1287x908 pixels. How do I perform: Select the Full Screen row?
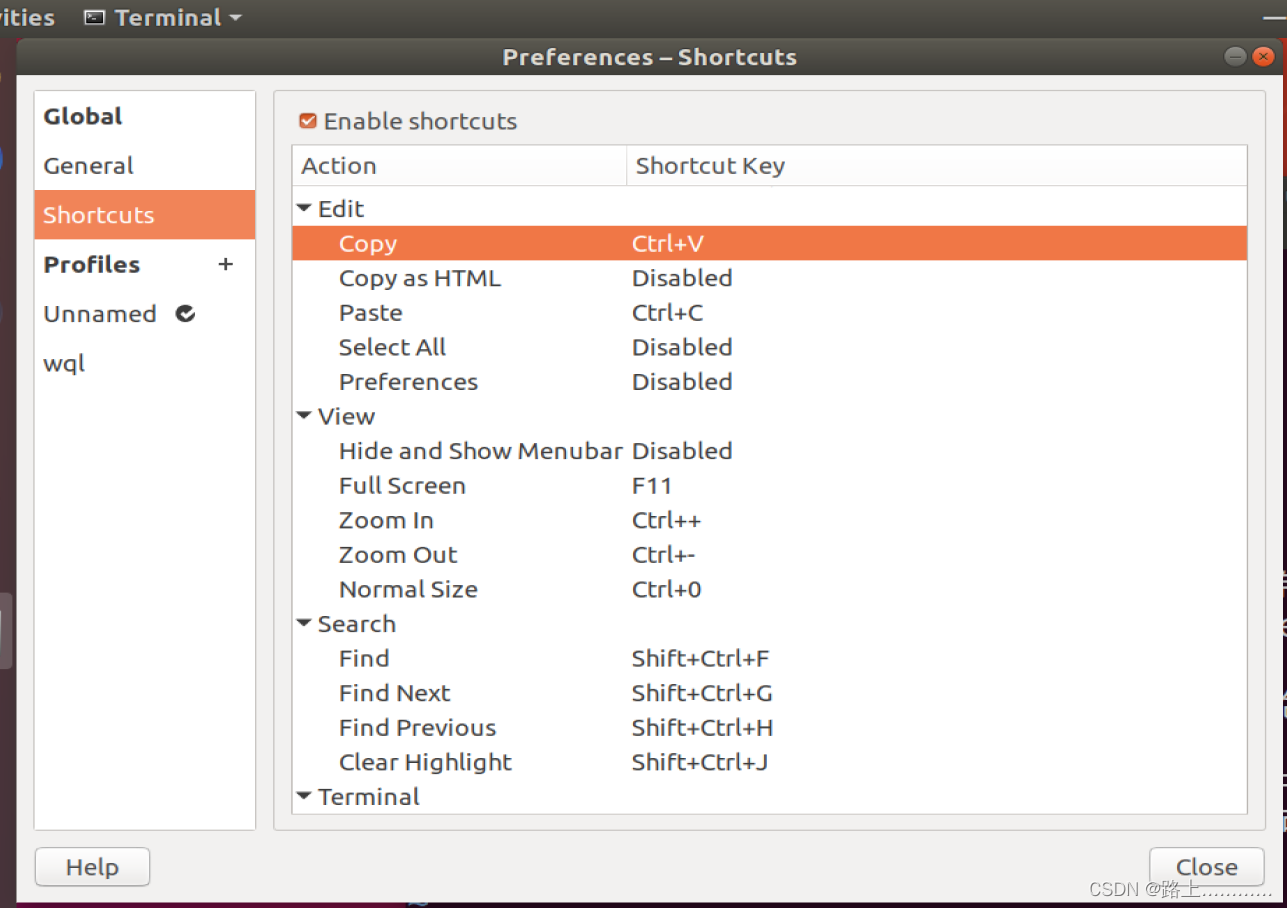coord(769,486)
